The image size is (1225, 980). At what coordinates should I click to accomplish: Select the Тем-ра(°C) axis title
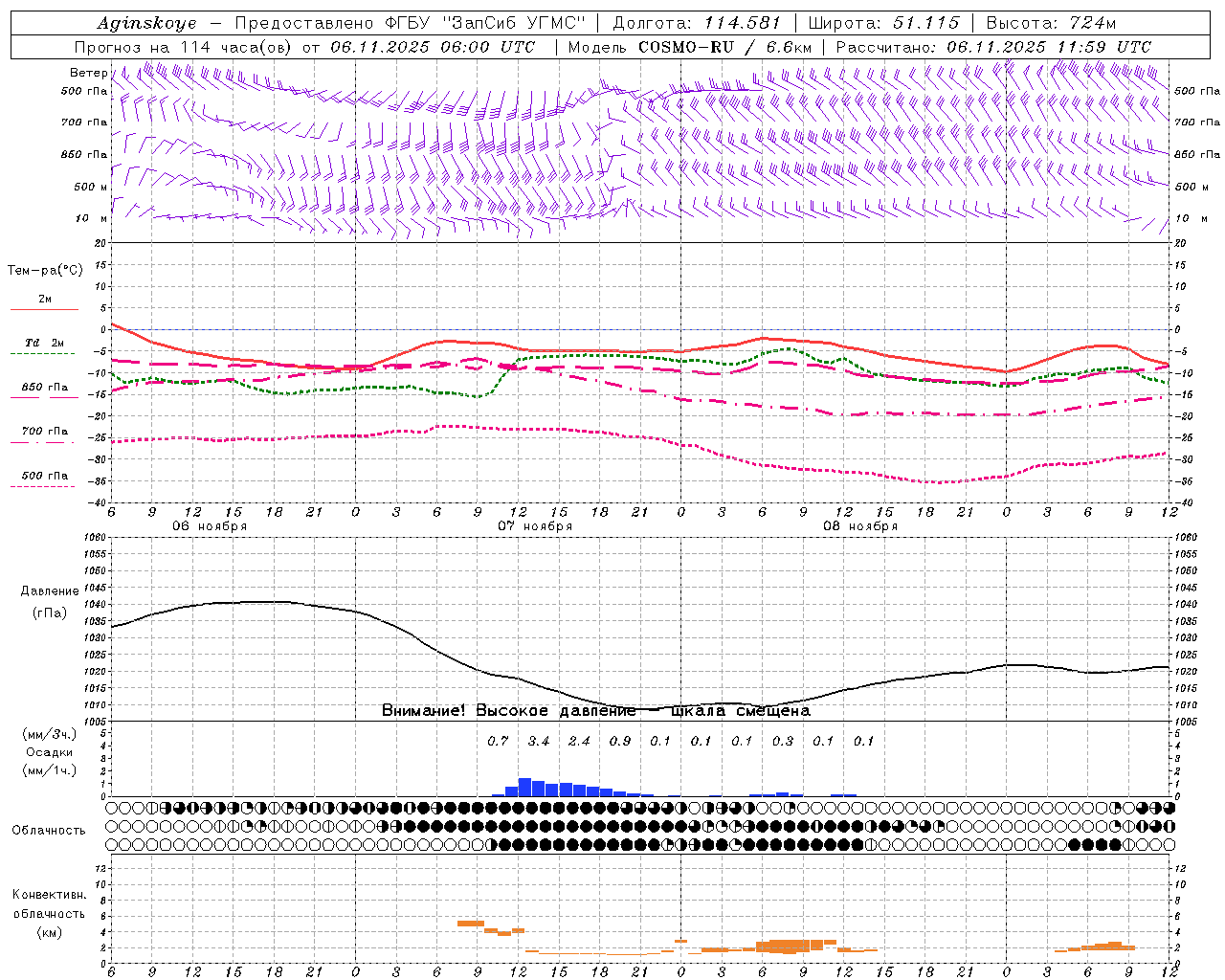pyautogui.click(x=45, y=270)
